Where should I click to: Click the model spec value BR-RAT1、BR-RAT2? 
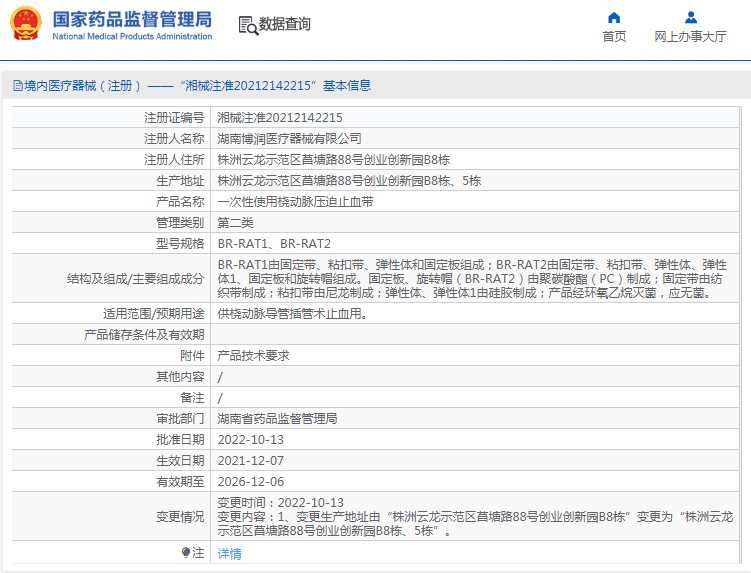tap(274, 243)
